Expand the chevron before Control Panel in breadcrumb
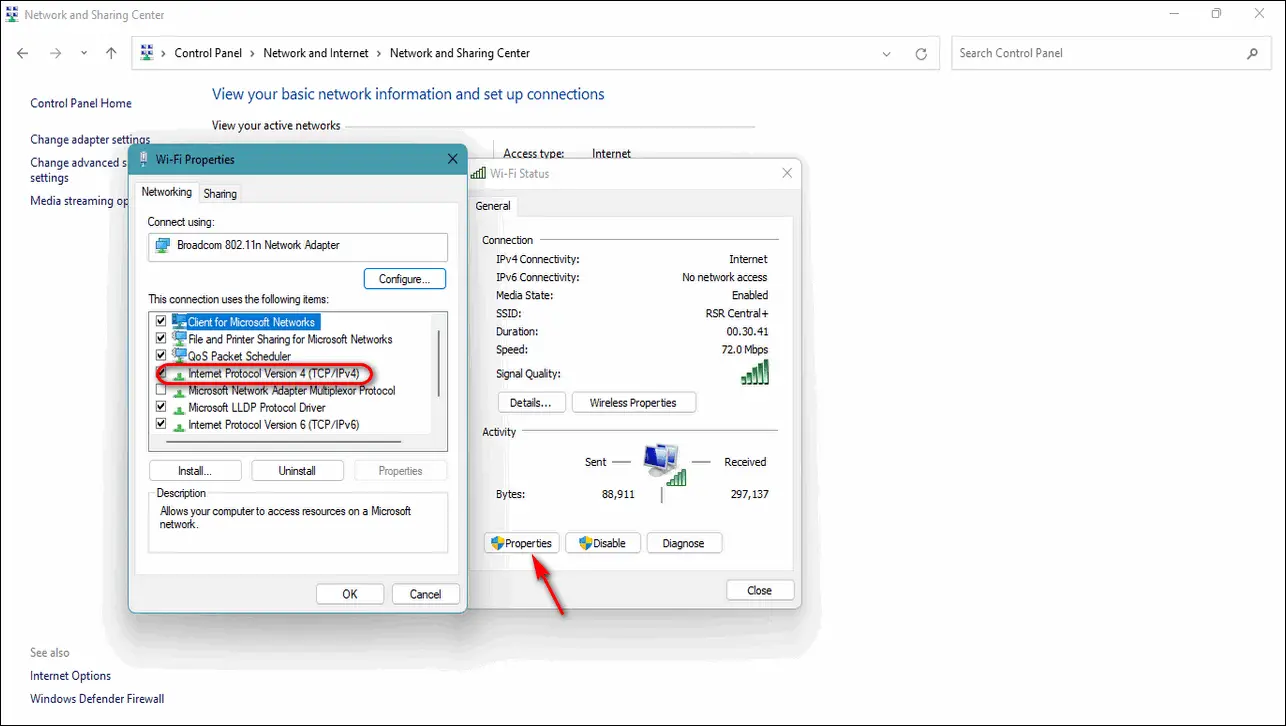This screenshot has width=1286, height=726. (x=164, y=53)
